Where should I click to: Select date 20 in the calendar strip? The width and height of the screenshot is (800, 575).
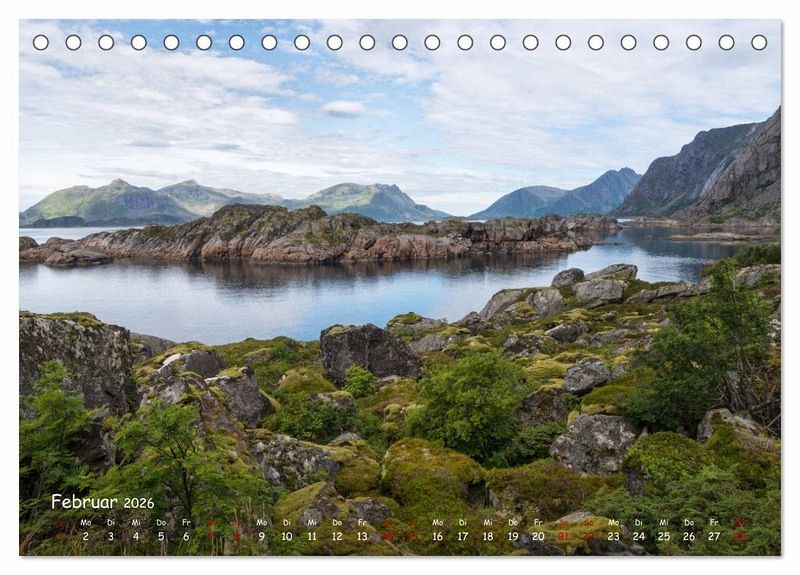[x=538, y=536]
